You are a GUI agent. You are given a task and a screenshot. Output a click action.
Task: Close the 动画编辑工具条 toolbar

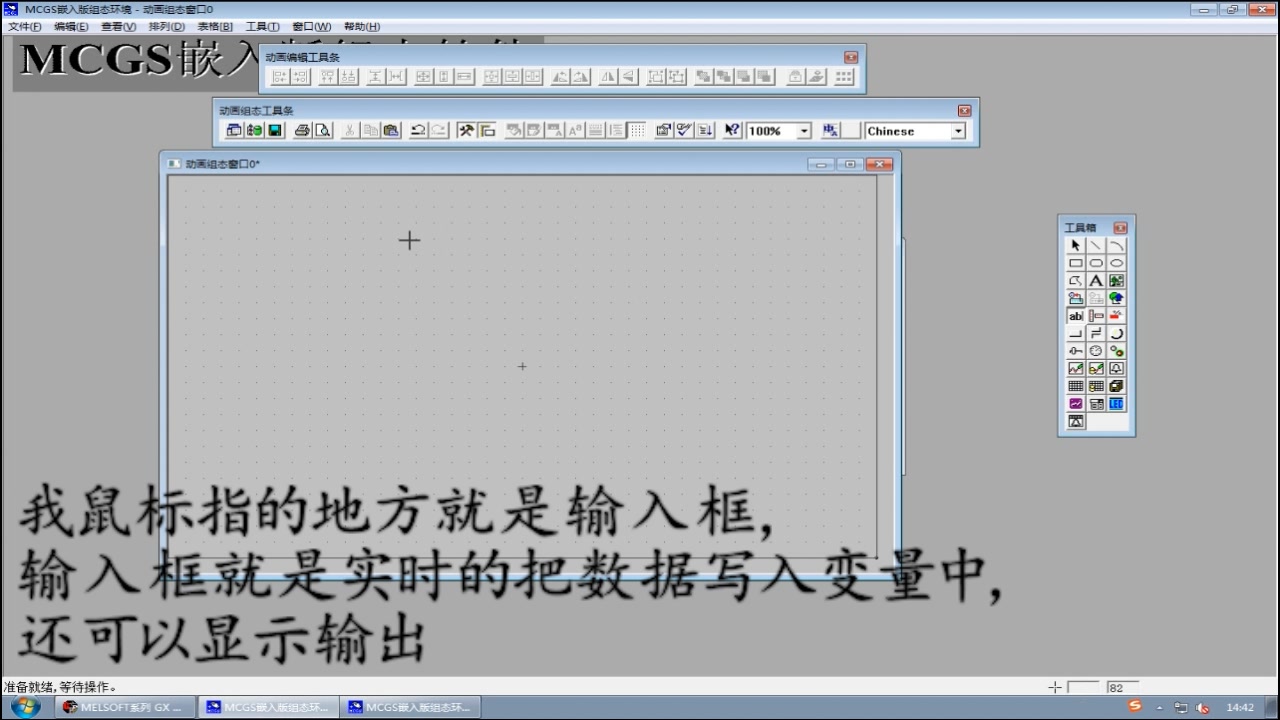point(851,57)
